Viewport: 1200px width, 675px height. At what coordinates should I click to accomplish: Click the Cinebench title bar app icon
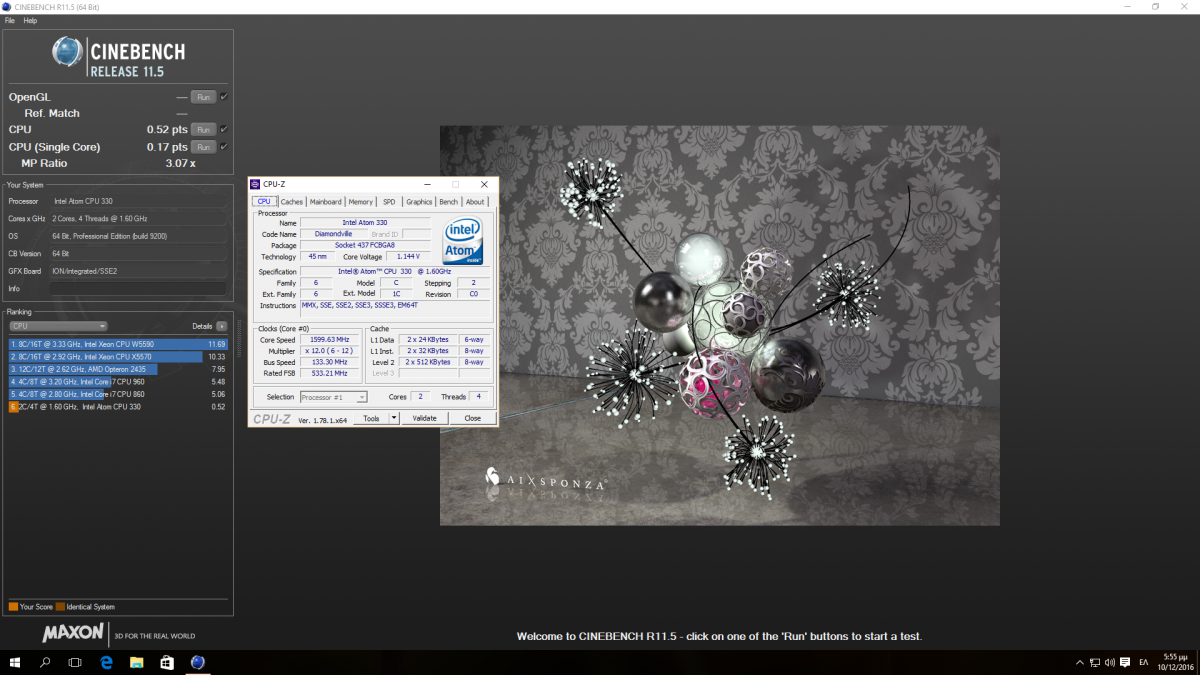7,6
